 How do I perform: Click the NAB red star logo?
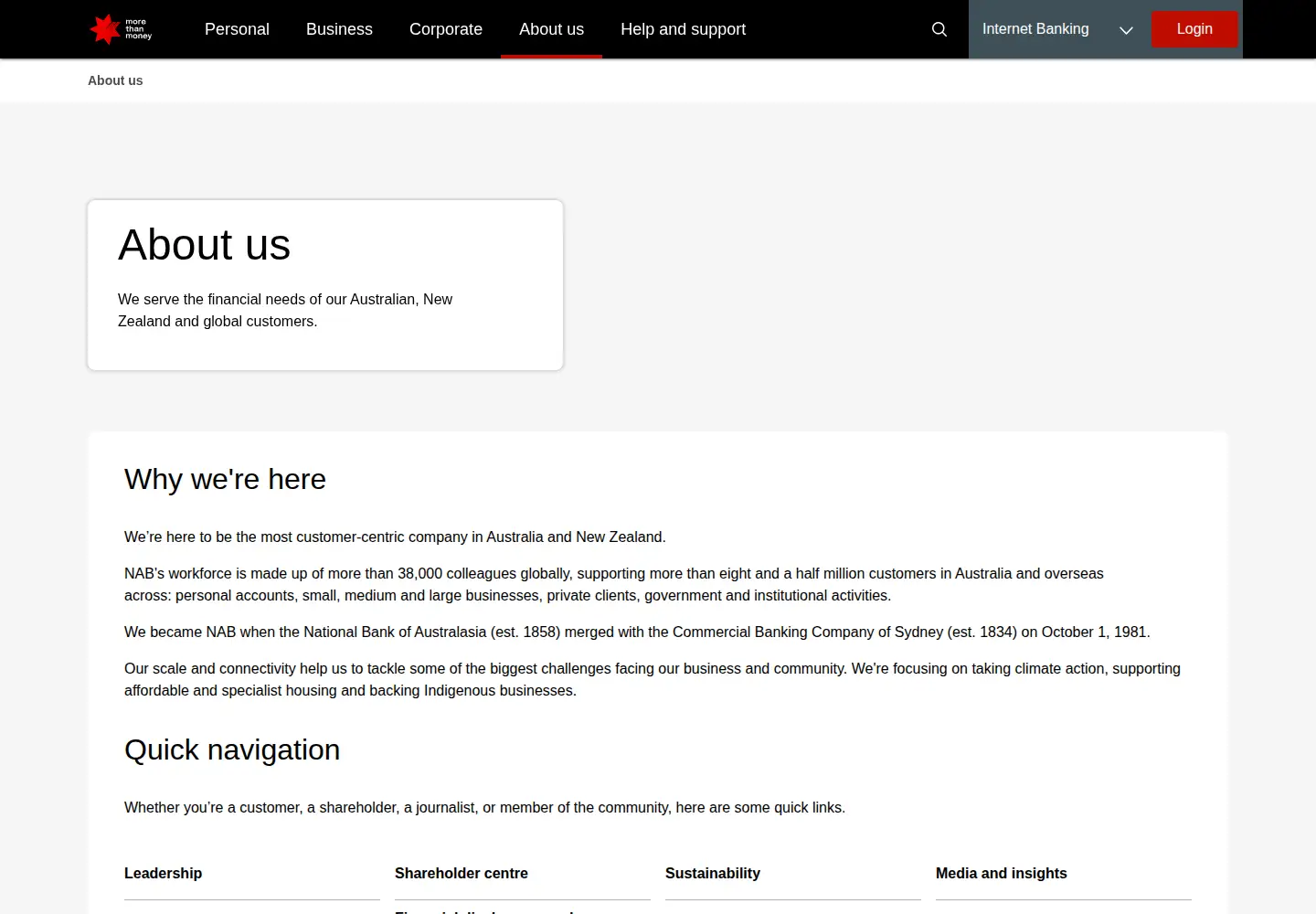click(x=121, y=29)
